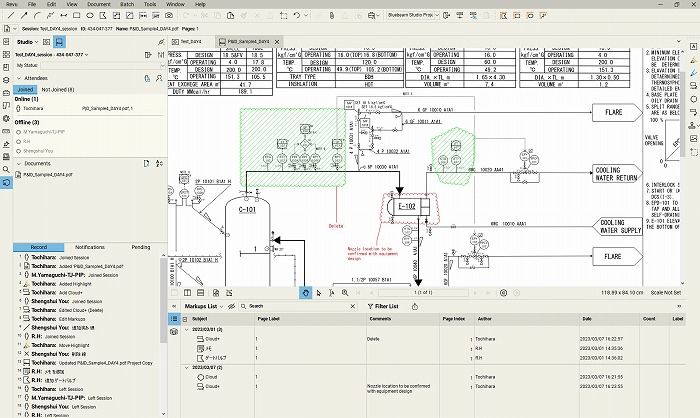Viewport: 700px width, 418px height.
Task: Click the Snapshot camera tool
Action: coord(169,16)
